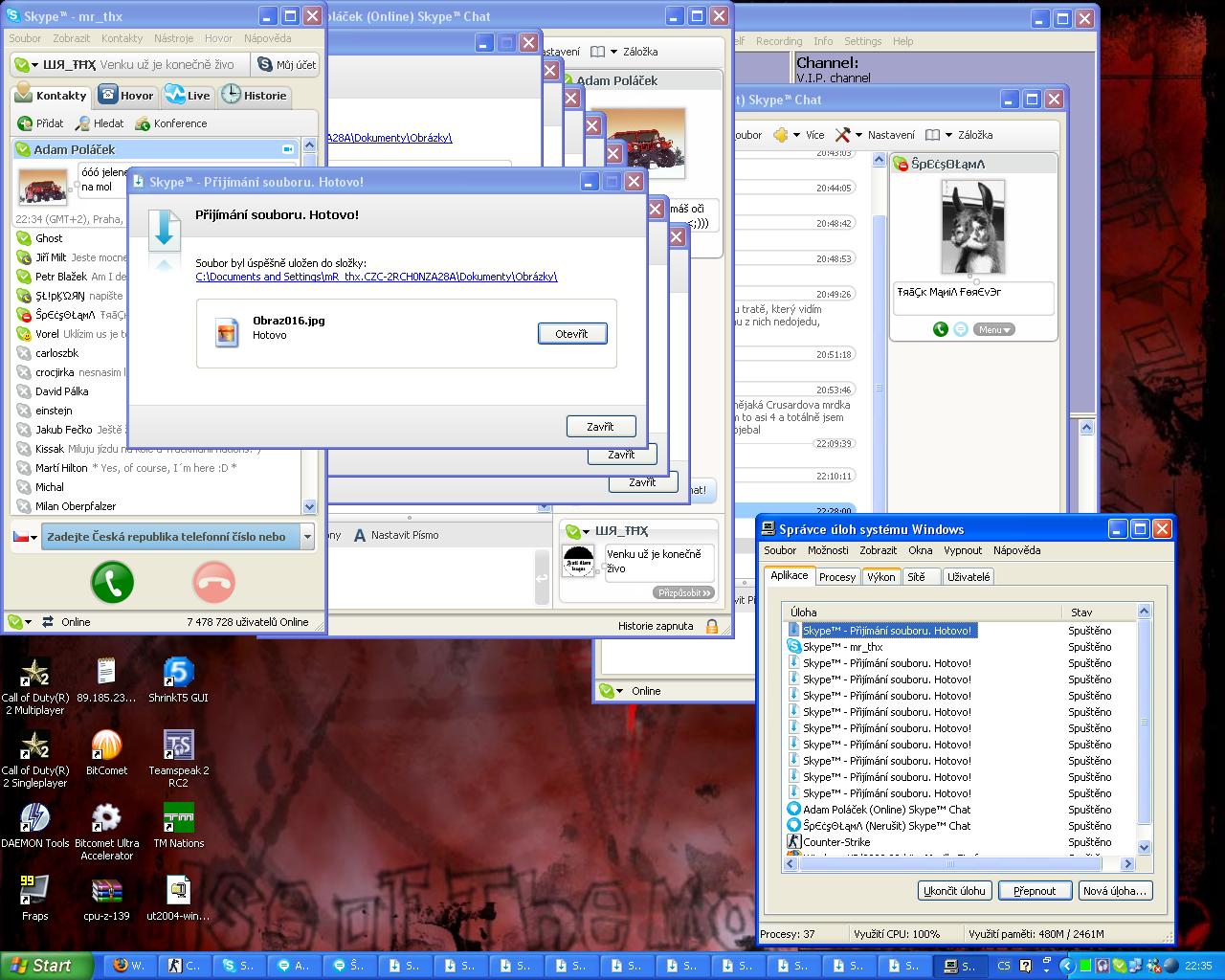Click the Otevřít button for Obraz016.jpg
This screenshot has width=1225, height=980.
(571, 333)
